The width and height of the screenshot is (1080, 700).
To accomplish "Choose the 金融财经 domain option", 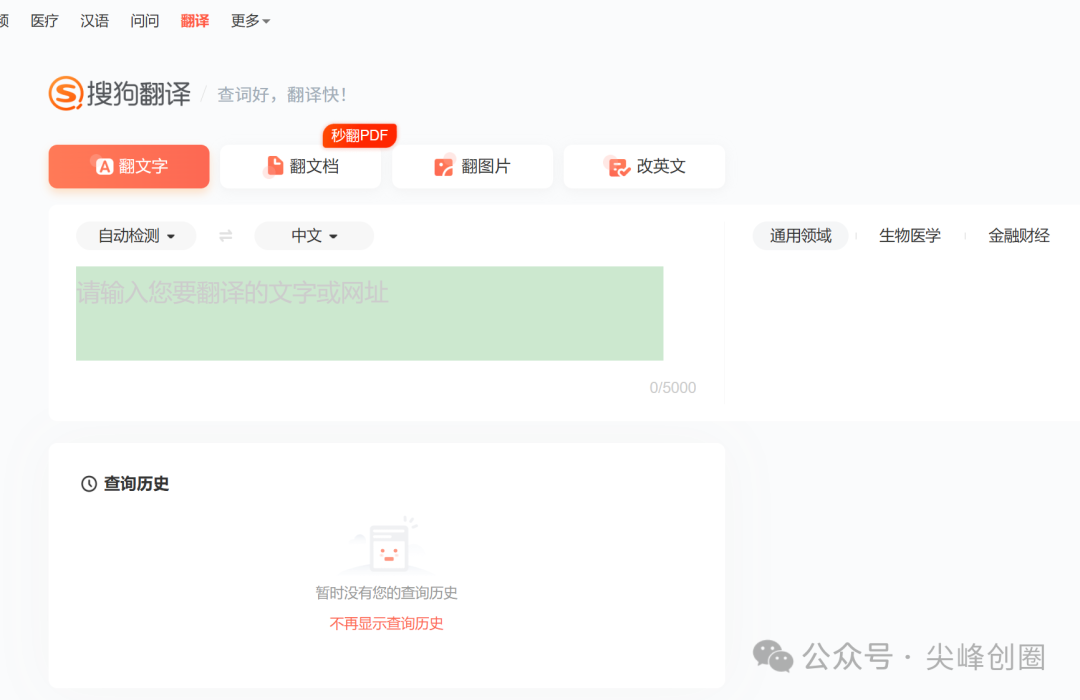I will pos(1019,236).
